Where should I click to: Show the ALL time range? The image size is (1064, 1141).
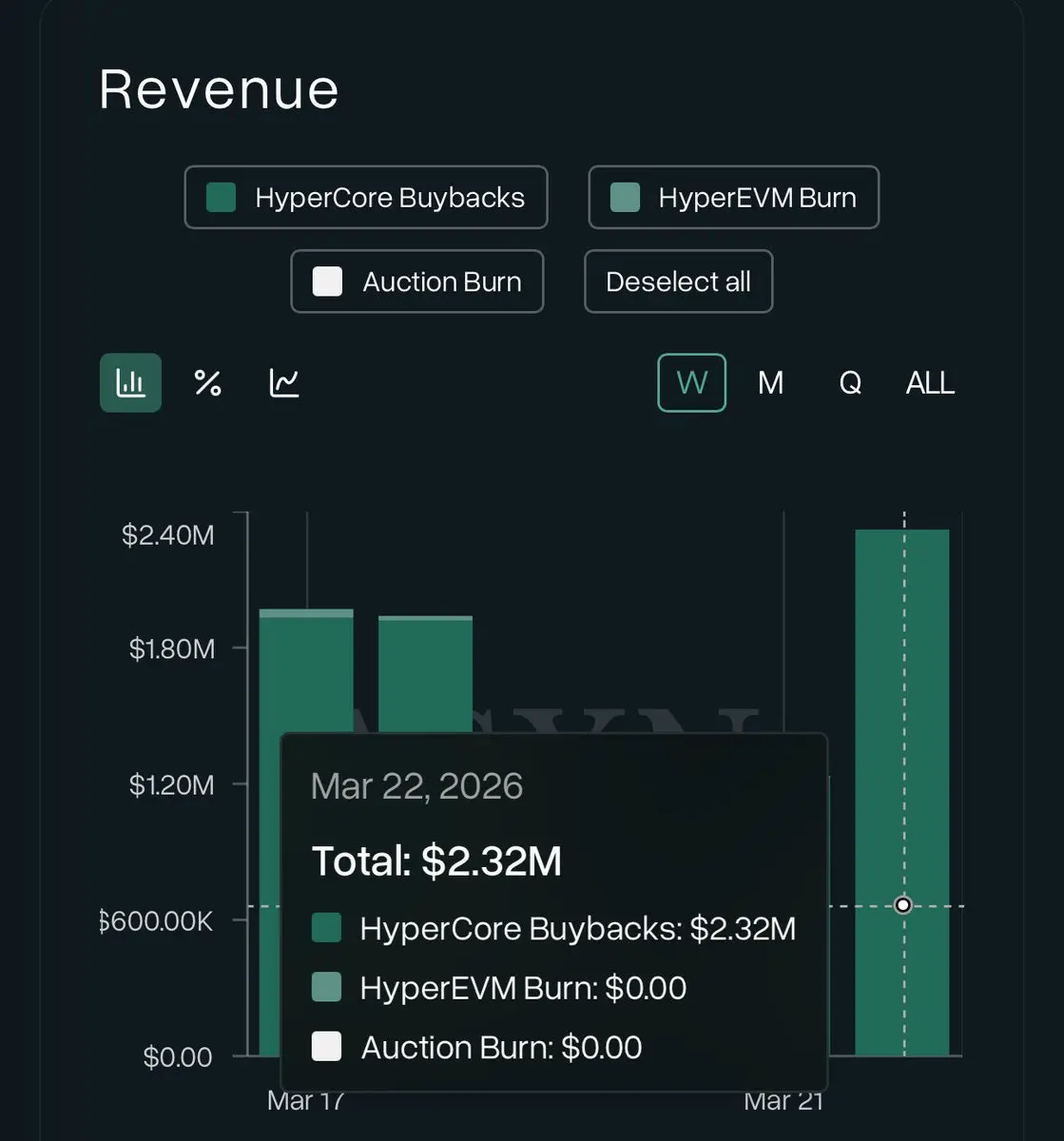coord(929,383)
